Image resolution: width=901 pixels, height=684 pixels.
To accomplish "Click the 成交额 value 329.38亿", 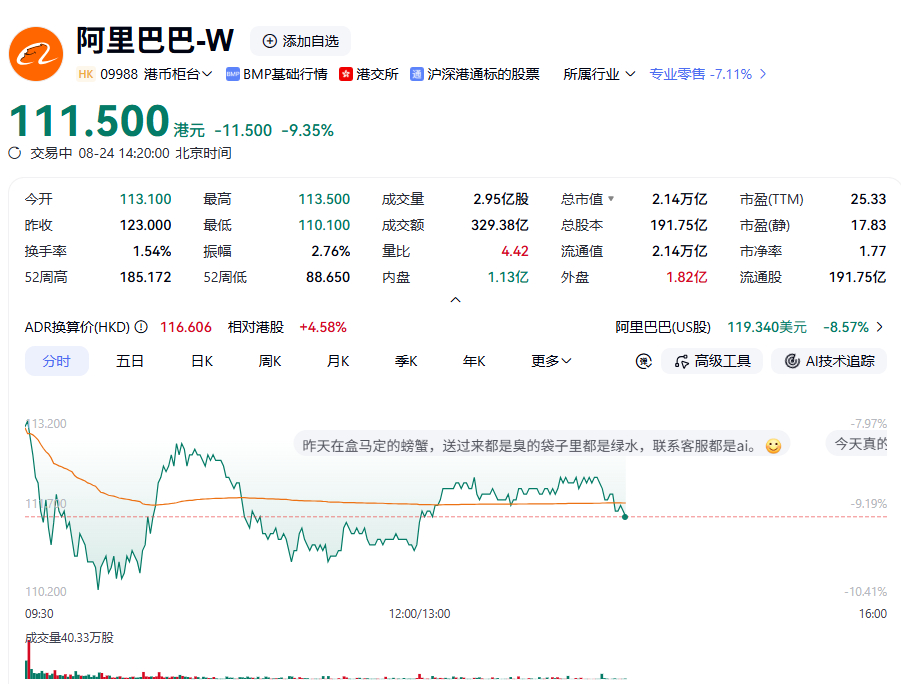I will [500, 225].
